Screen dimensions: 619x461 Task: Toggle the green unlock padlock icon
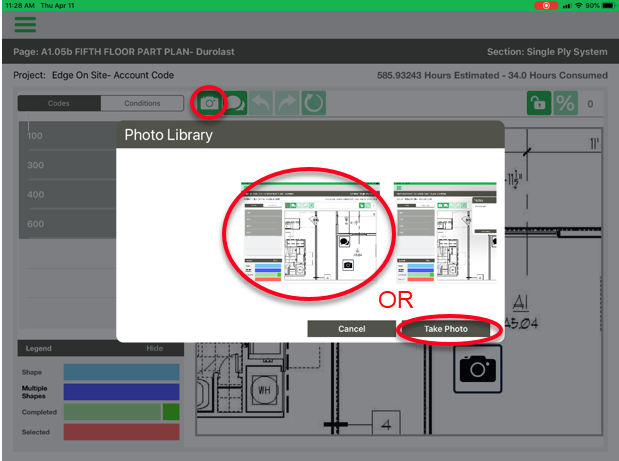pyautogui.click(x=539, y=103)
